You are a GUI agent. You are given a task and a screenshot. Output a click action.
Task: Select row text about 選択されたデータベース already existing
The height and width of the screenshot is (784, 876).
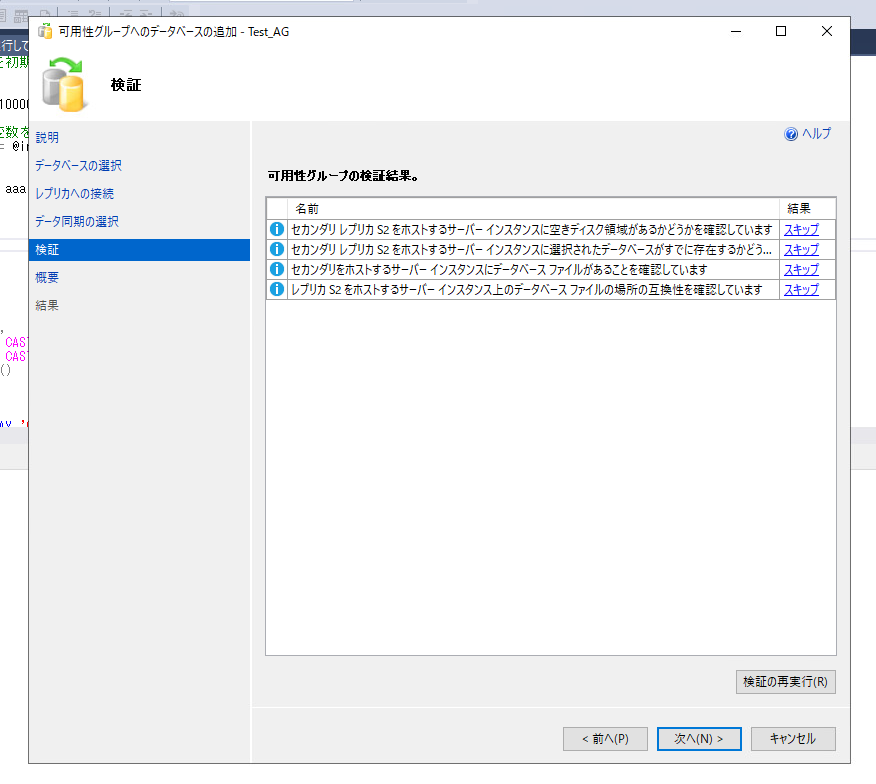click(x=531, y=249)
